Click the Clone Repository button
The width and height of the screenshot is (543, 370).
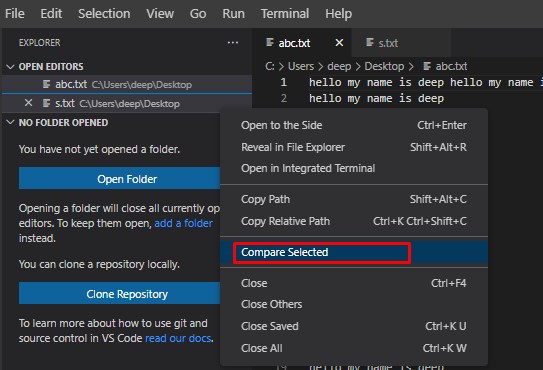point(119,293)
